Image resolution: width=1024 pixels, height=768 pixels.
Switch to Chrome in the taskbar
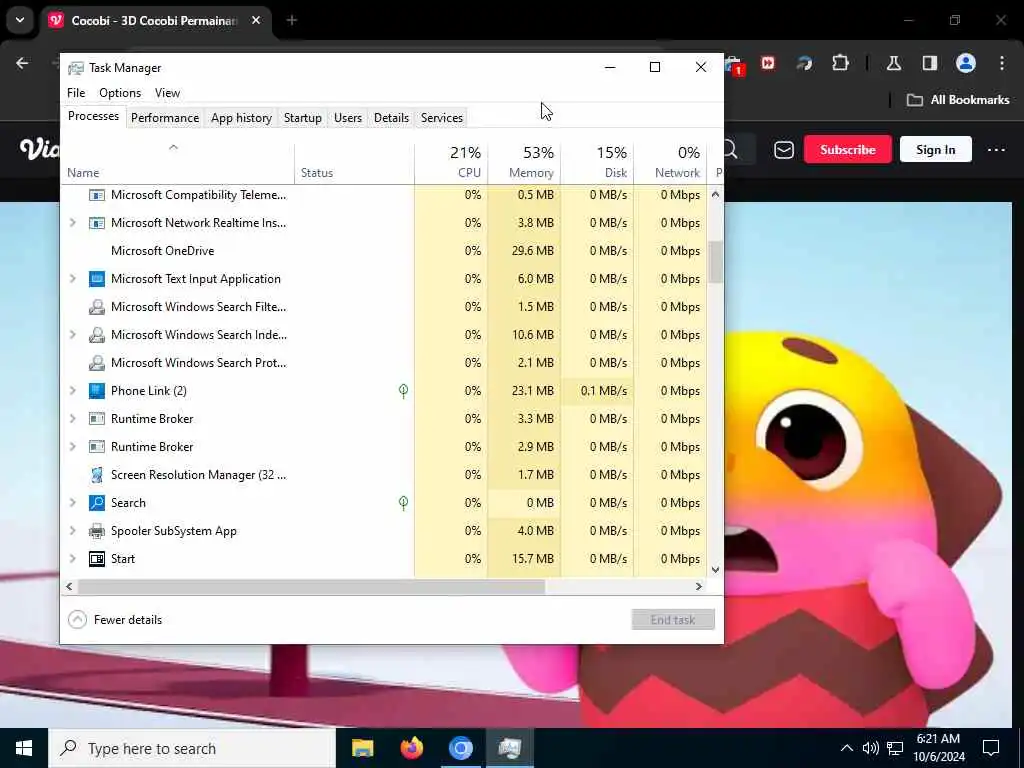tap(460, 748)
